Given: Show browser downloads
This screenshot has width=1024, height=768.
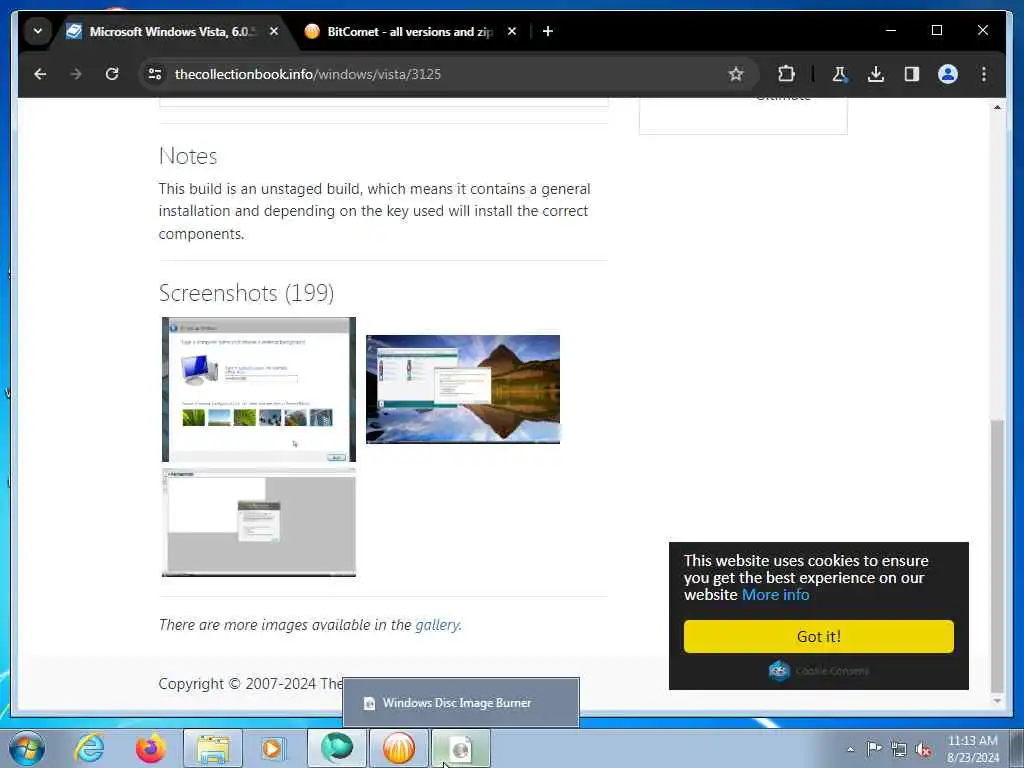Looking at the screenshot, I should [876, 74].
